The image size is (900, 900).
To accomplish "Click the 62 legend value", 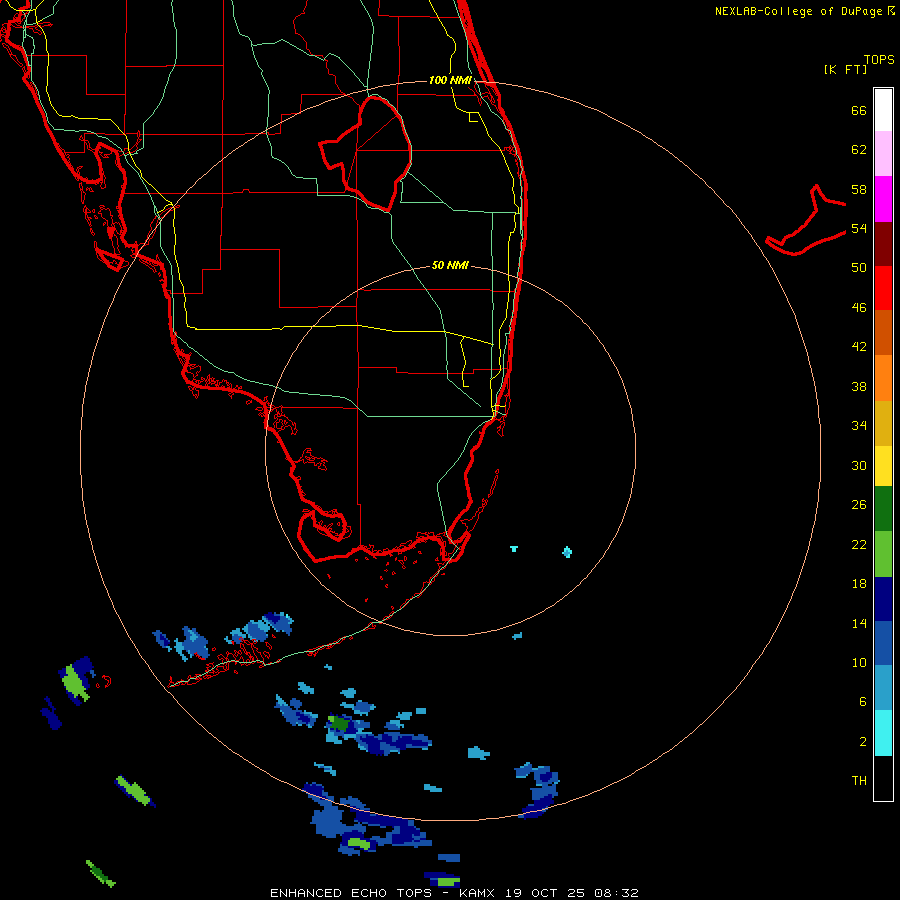I will (x=859, y=150).
